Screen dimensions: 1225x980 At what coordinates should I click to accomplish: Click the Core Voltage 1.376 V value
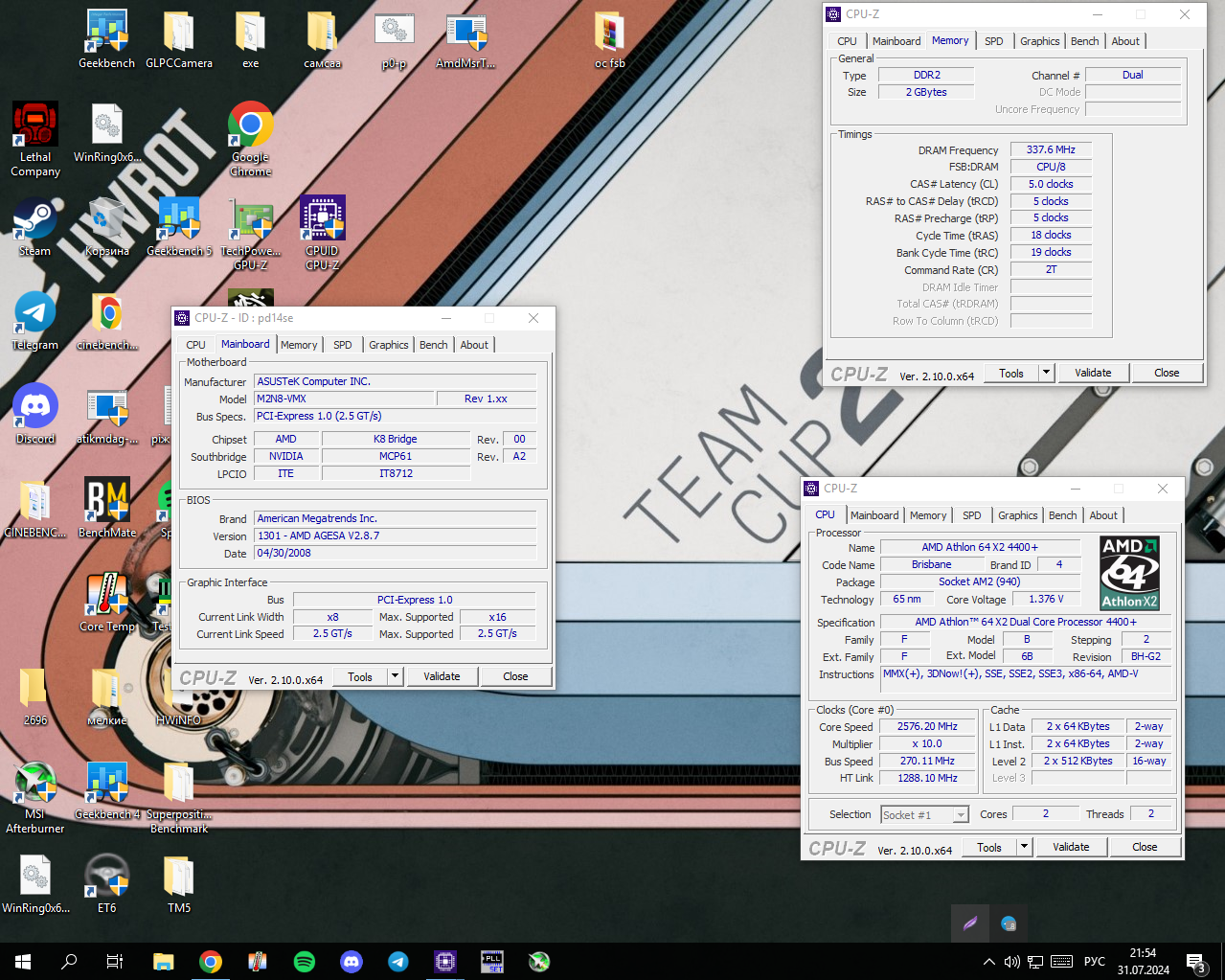pyautogui.click(x=1046, y=599)
